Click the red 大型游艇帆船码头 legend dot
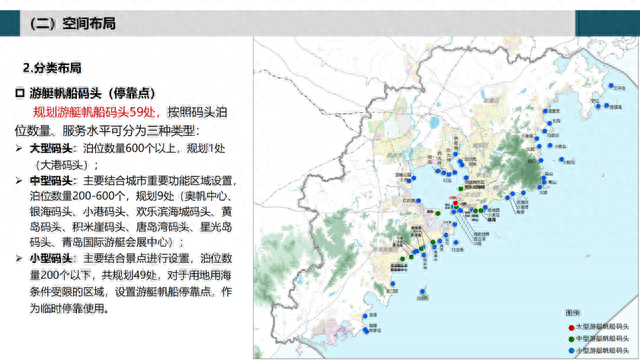The image size is (640, 360). click(x=571, y=328)
